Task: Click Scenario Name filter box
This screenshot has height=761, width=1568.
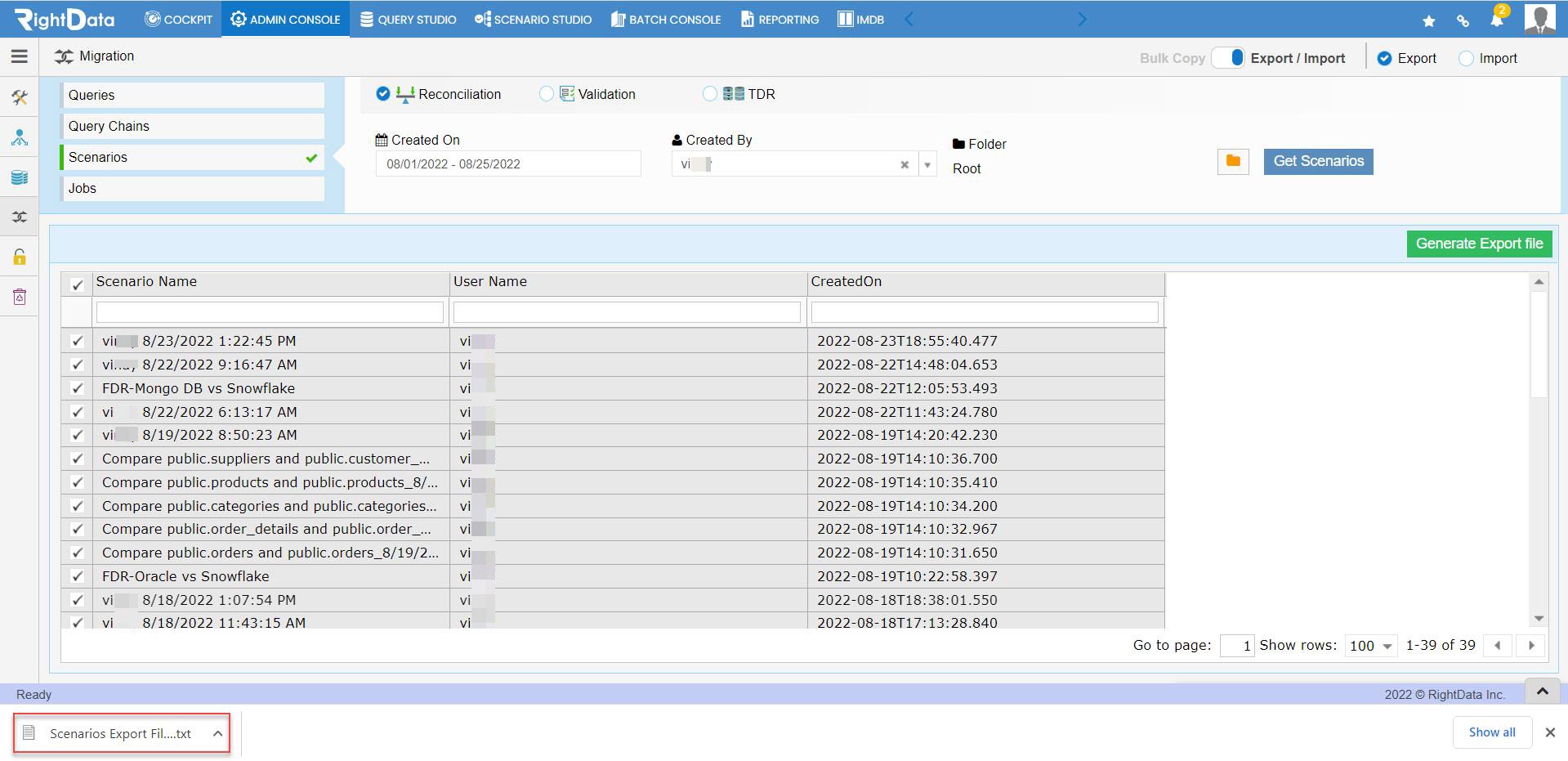Action: pos(270,312)
